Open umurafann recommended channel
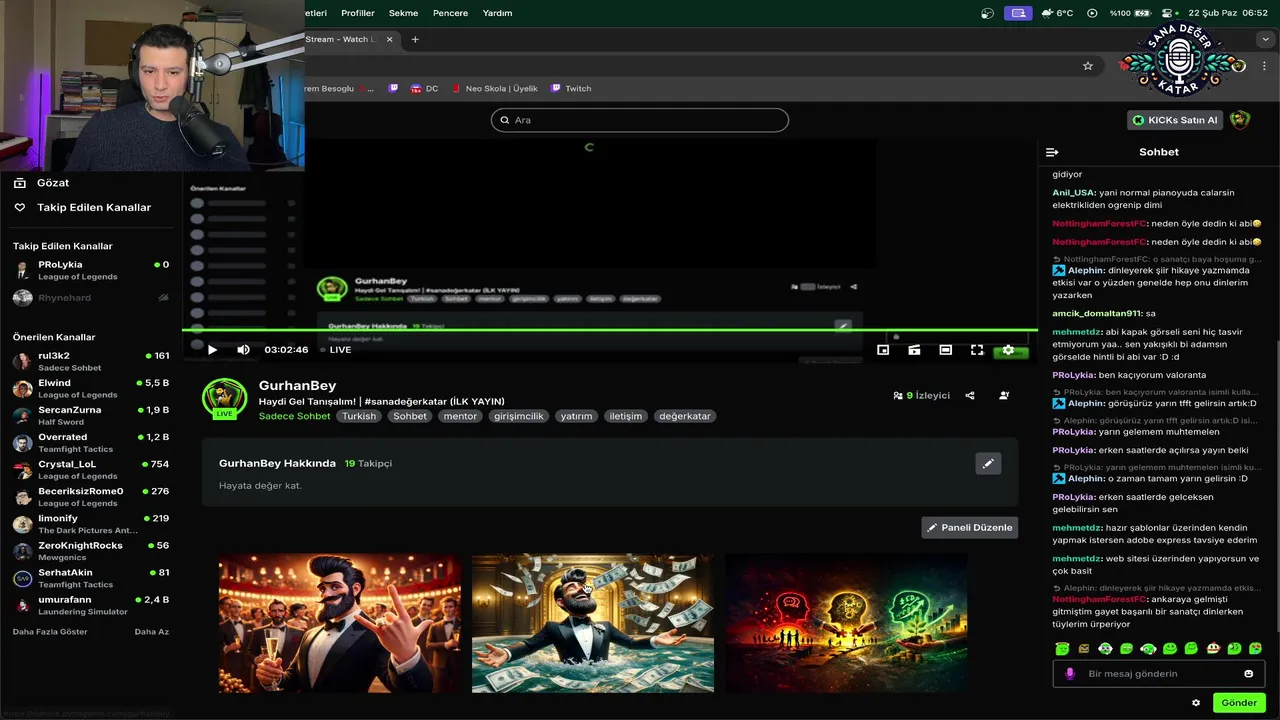 (x=90, y=605)
